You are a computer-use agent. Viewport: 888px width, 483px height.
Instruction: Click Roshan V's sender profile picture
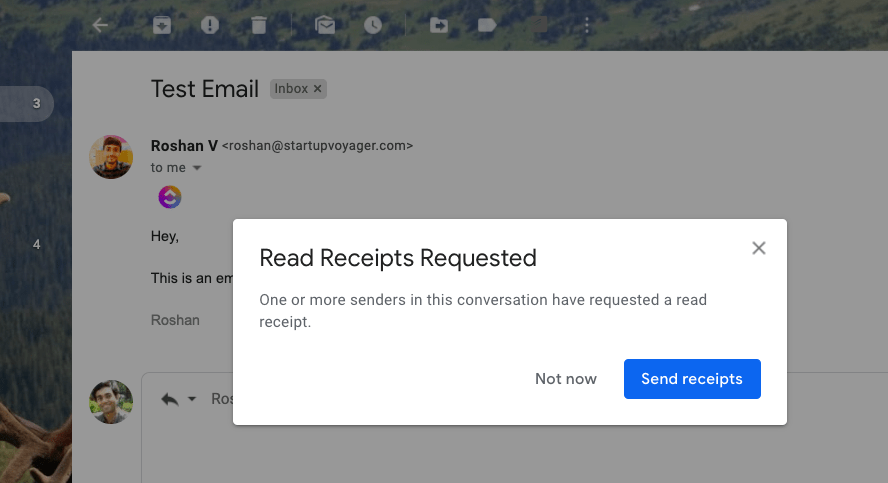(111, 157)
